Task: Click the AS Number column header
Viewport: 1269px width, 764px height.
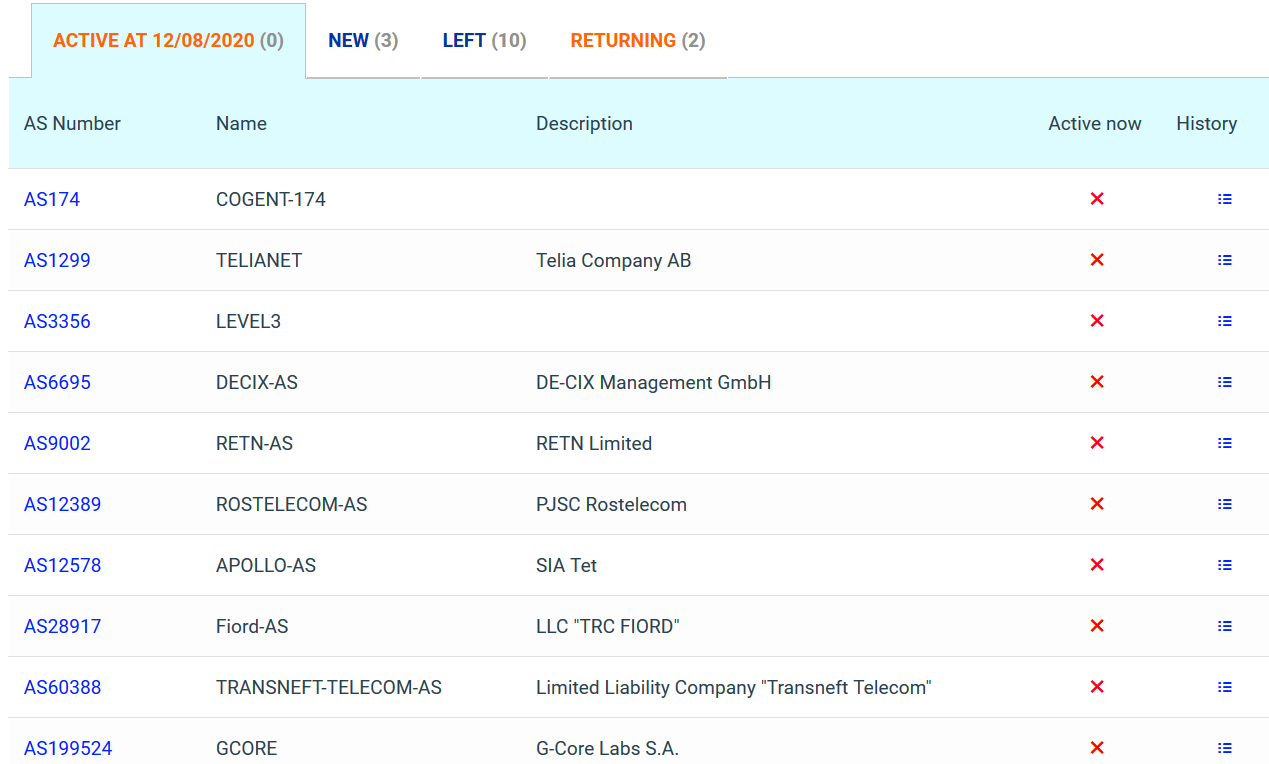Action: pyautogui.click(x=72, y=124)
